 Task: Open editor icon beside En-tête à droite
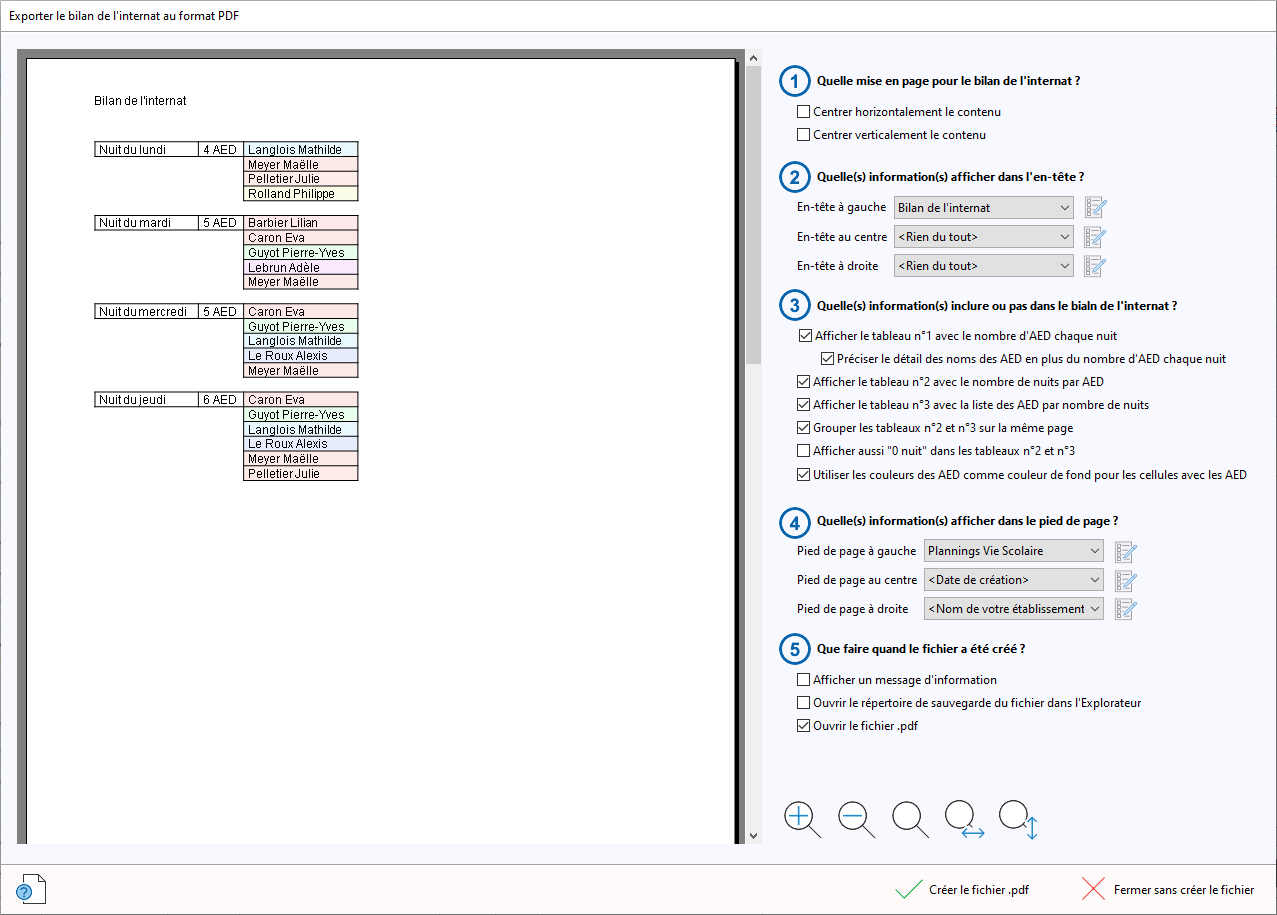[1096, 266]
